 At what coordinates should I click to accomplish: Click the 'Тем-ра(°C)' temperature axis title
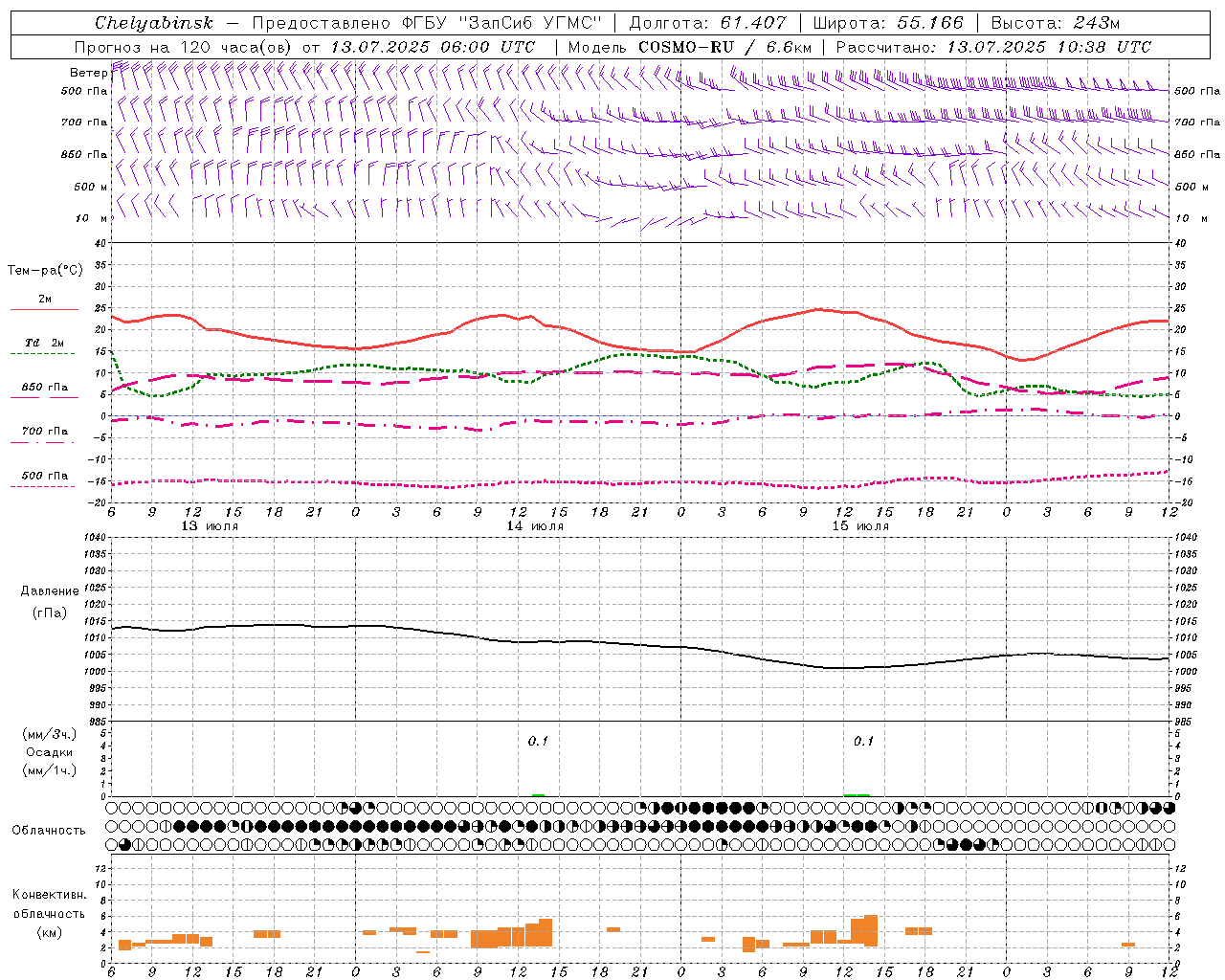pyautogui.click(x=45, y=271)
